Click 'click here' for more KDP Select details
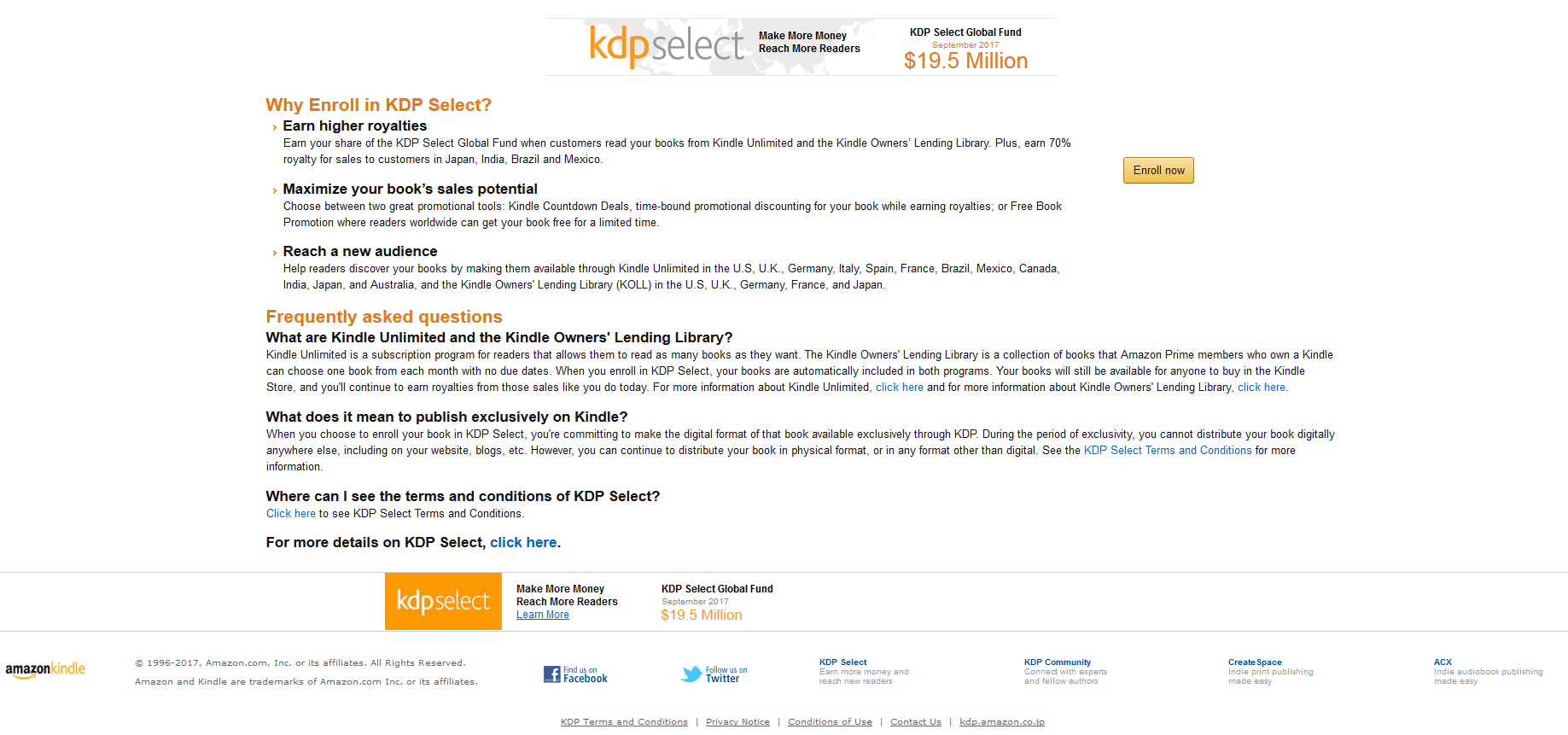The height and width of the screenshot is (735, 1568). tap(522, 543)
